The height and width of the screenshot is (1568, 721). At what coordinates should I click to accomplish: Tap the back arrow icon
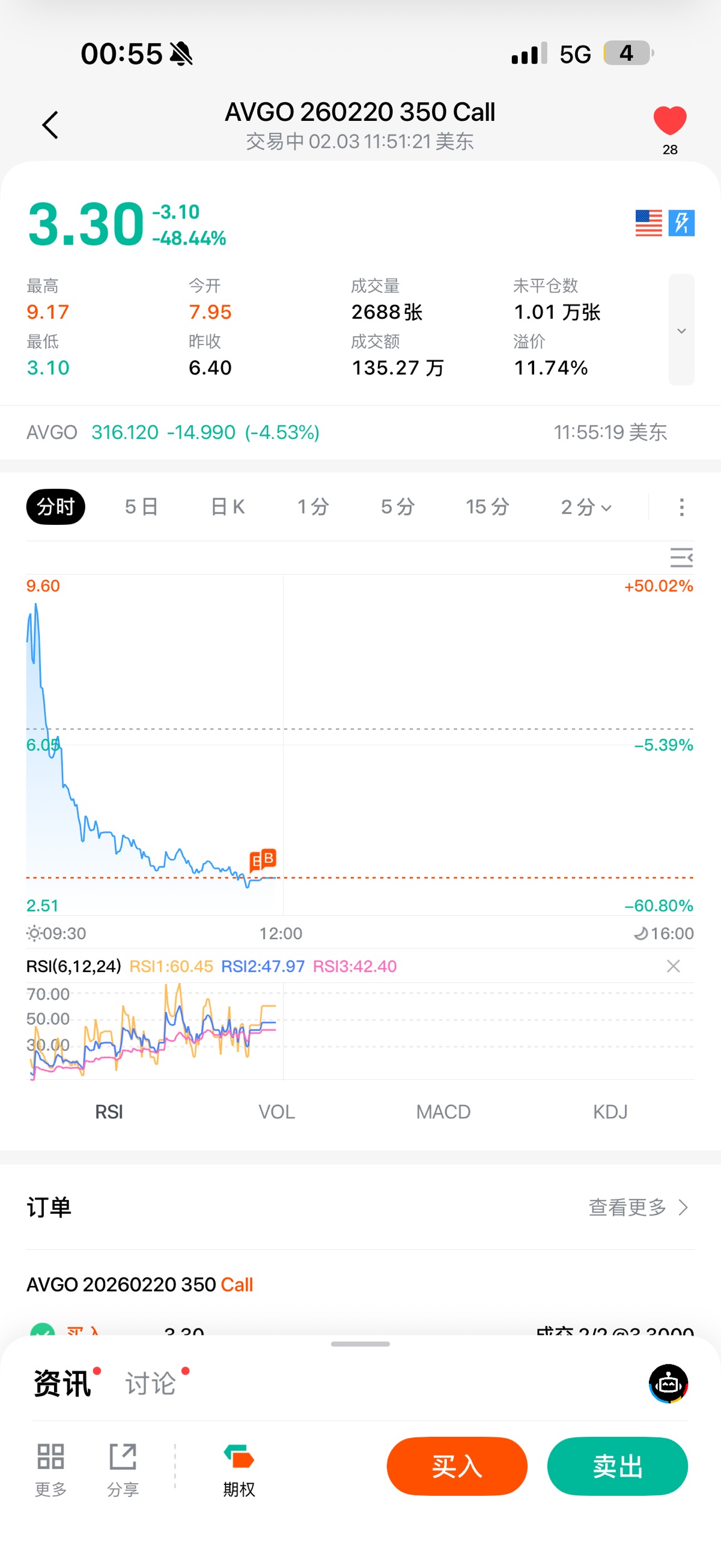tap(50, 126)
